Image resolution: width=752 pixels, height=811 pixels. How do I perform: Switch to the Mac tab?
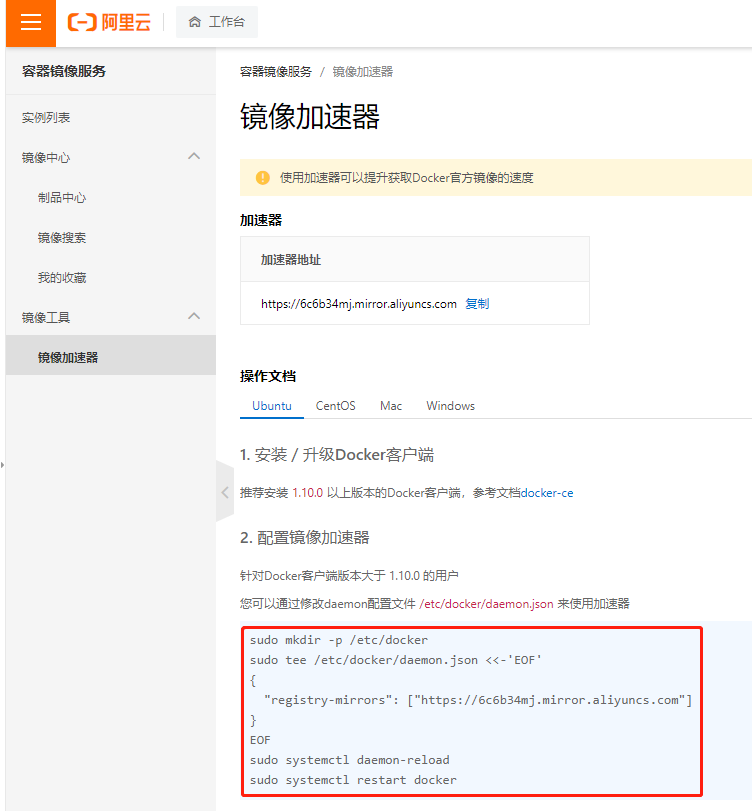pyautogui.click(x=391, y=406)
